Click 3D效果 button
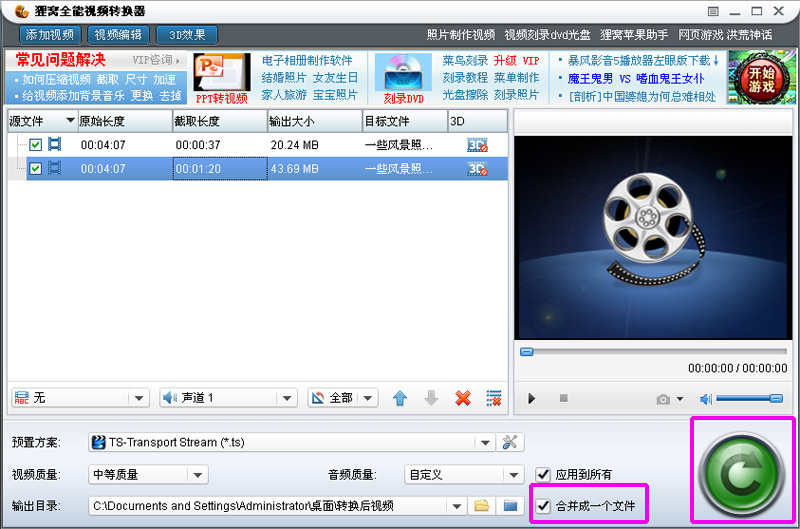This screenshot has width=800, height=529. point(187,35)
